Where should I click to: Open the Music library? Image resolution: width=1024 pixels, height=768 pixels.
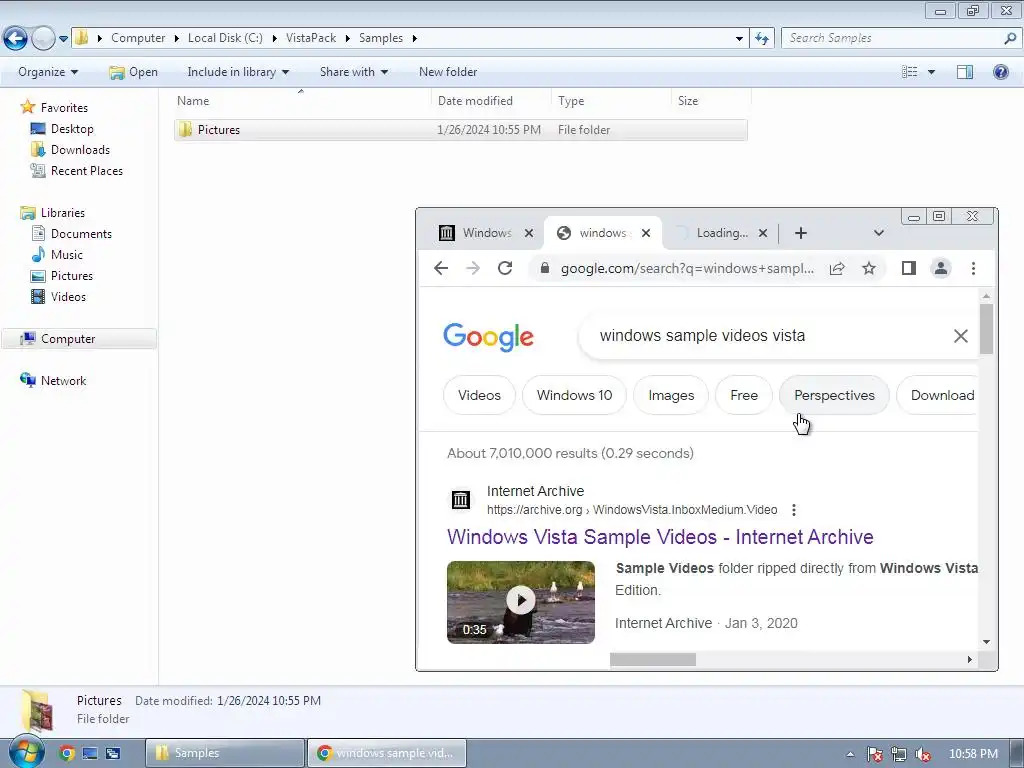[67, 255]
